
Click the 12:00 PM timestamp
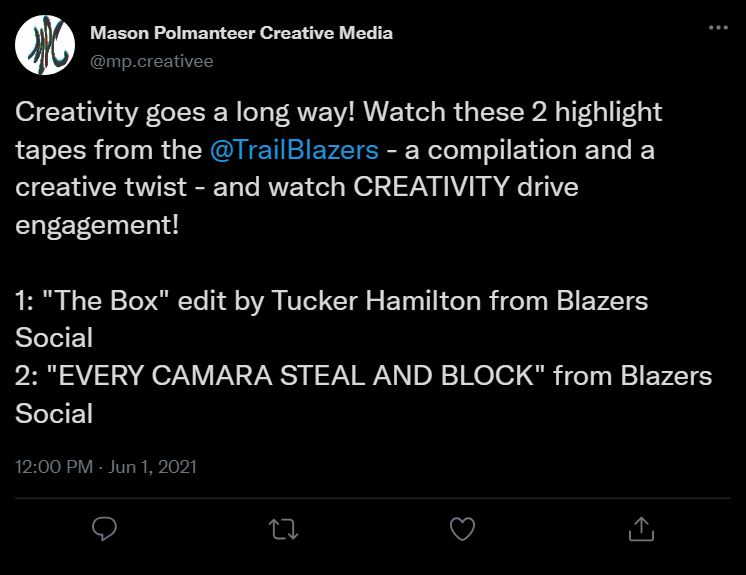(50, 467)
